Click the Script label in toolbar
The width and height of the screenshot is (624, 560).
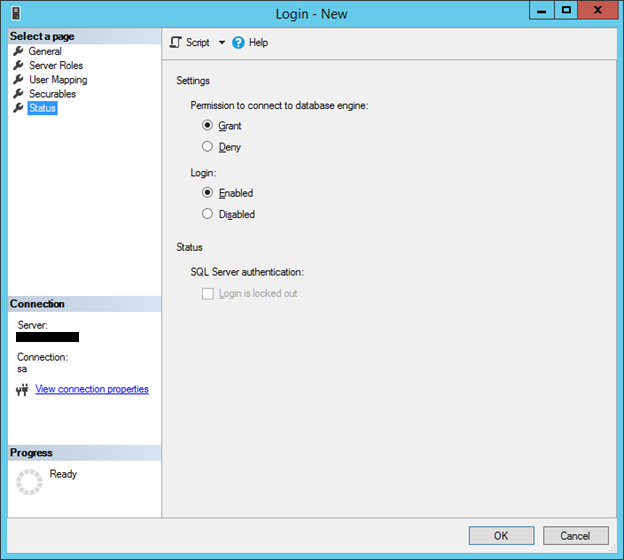coord(197,43)
